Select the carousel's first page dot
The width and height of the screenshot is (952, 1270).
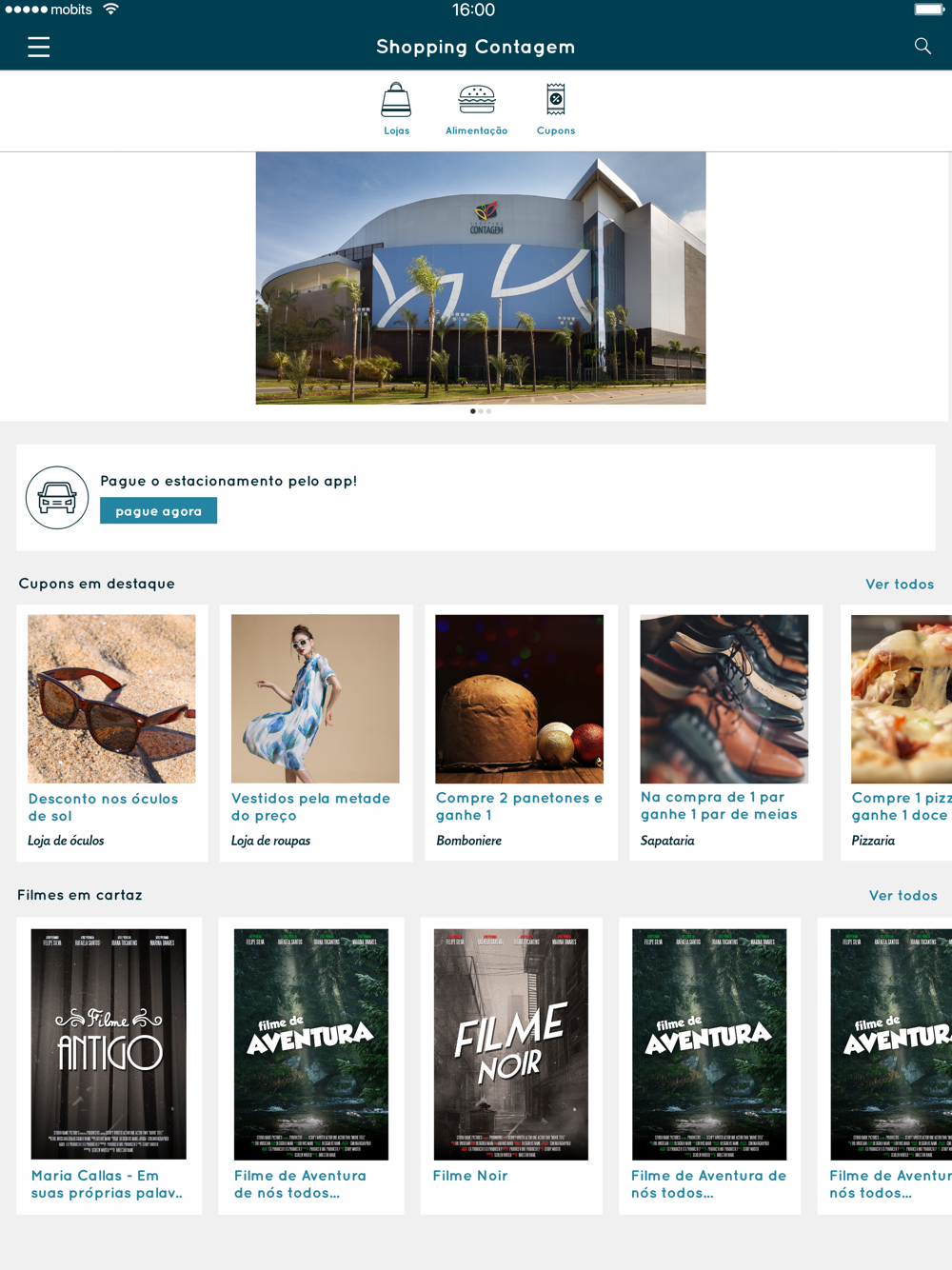click(473, 411)
